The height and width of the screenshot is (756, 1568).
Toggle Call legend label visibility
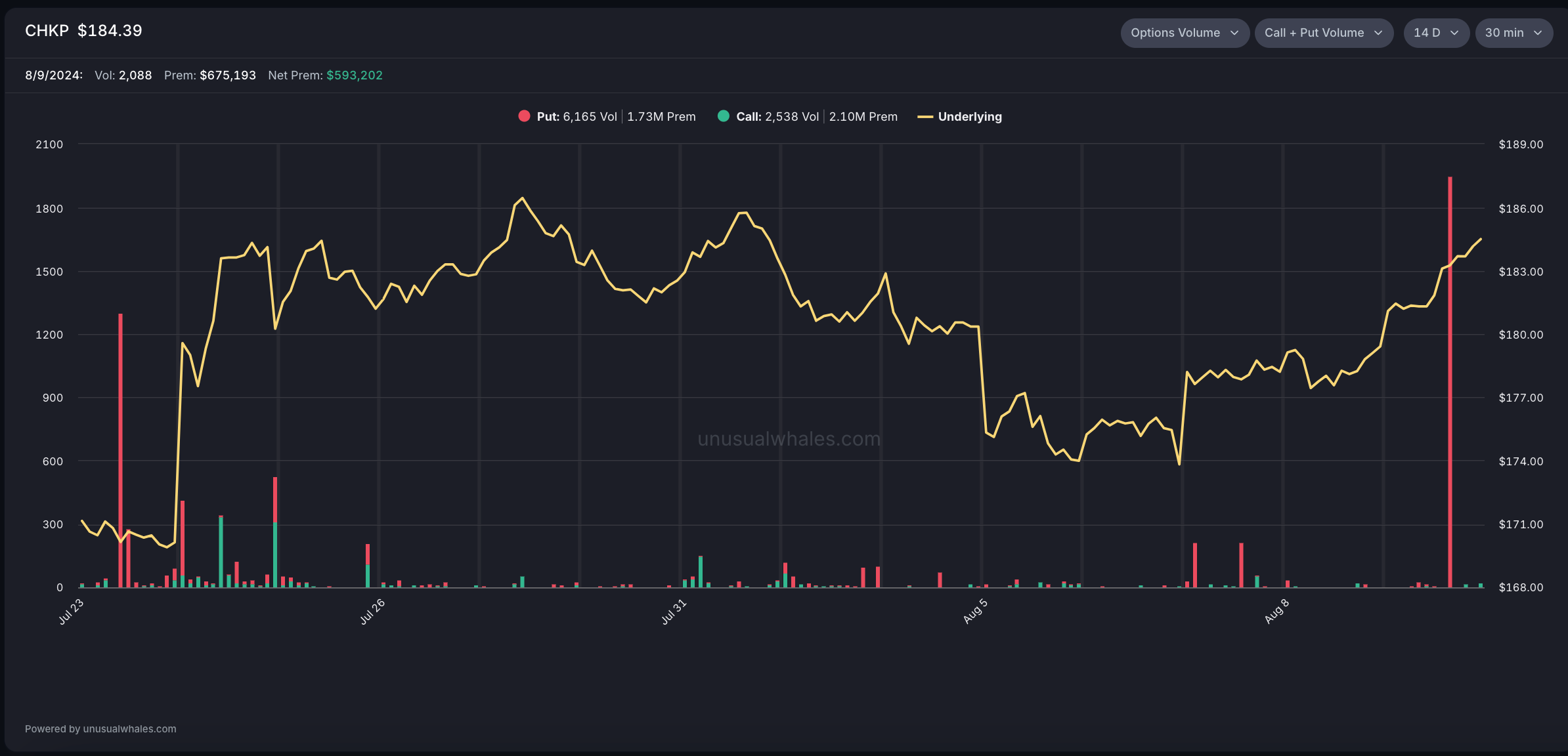pyautogui.click(x=749, y=117)
